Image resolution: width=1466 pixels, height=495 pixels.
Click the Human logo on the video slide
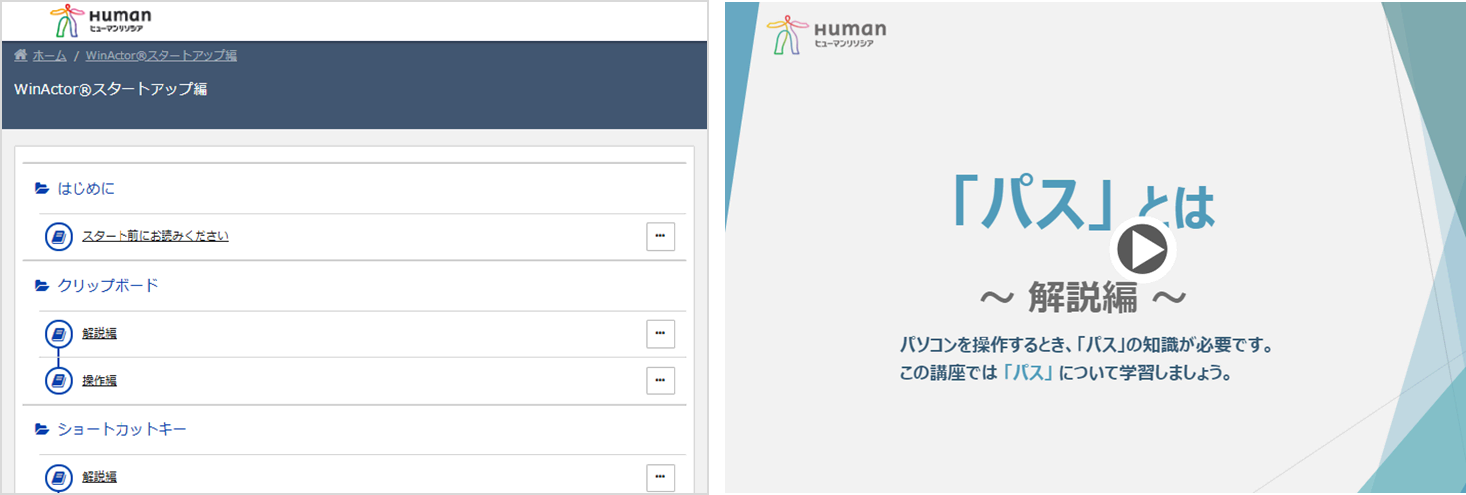(x=826, y=34)
